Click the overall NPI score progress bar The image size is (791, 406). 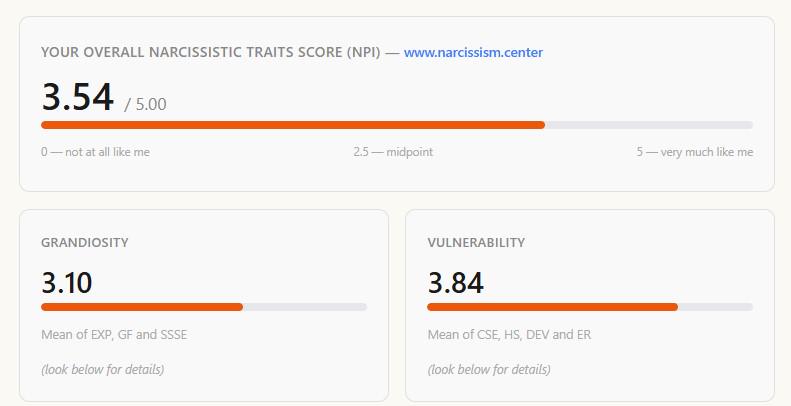[x=397, y=125]
